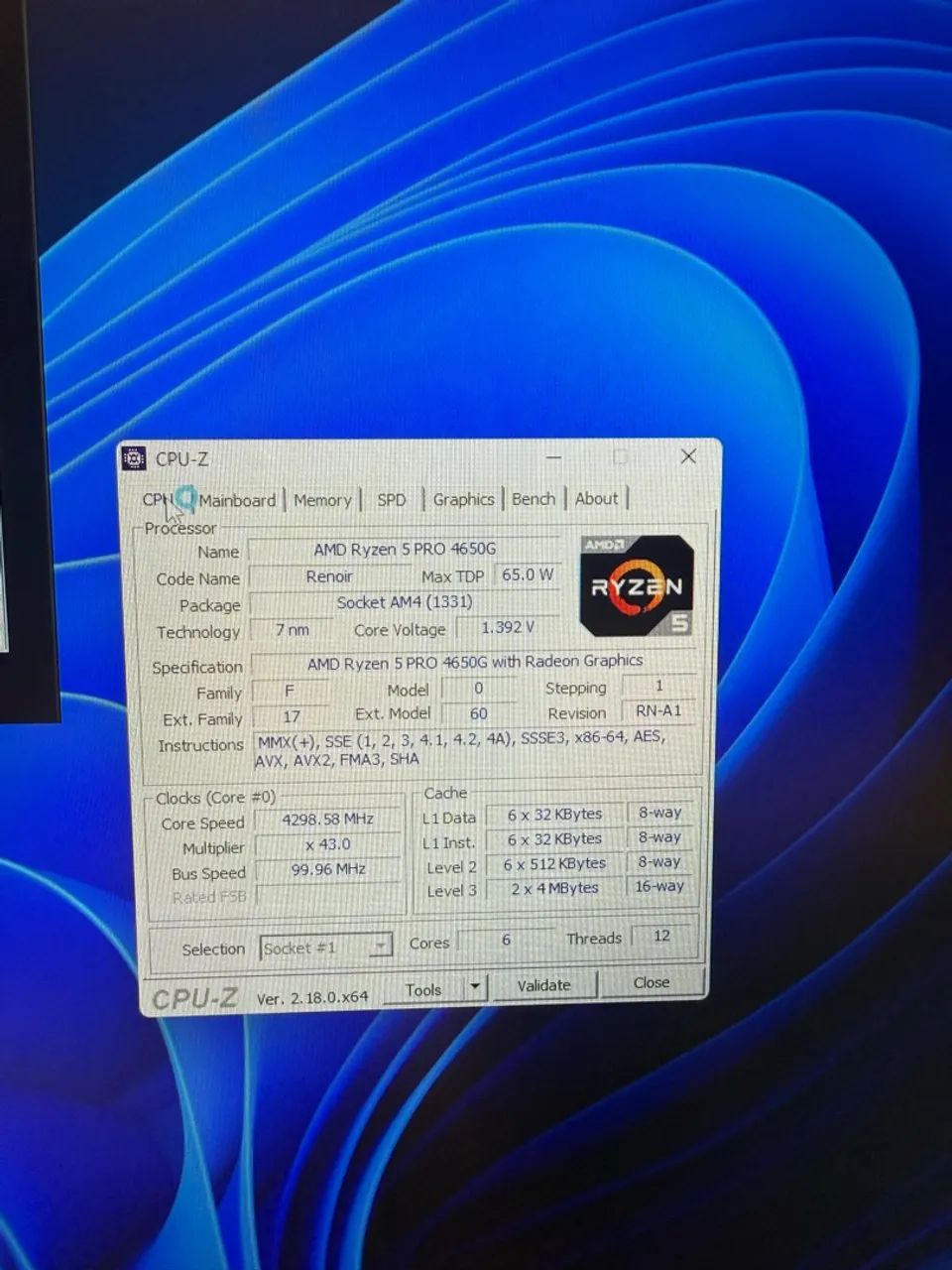Click the Specification field with Radeon Graphics
This screenshot has width=952, height=1270.
pos(474,662)
